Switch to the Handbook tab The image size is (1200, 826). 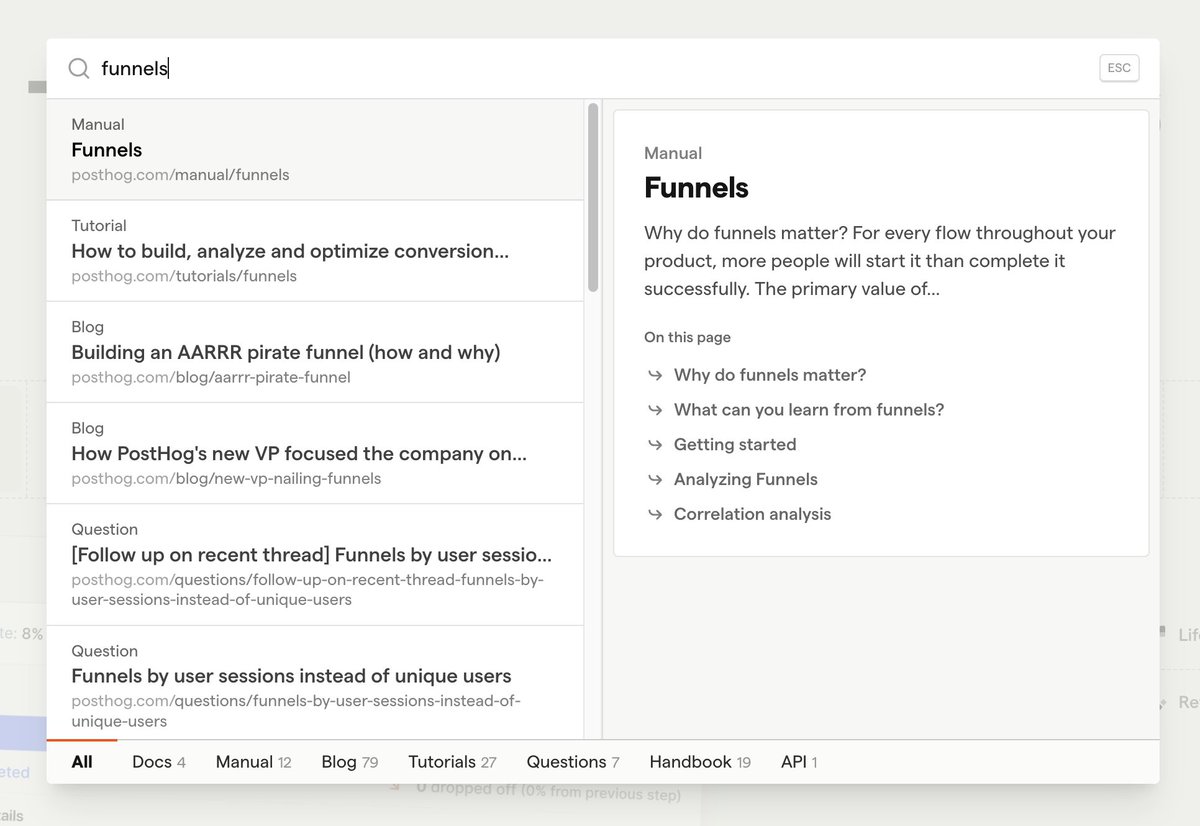pos(700,762)
